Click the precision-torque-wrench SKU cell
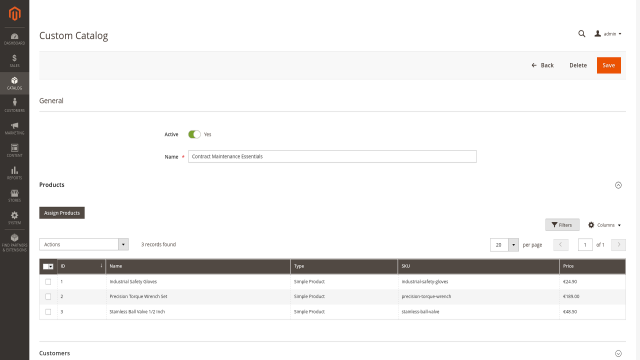The width and height of the screenshot is (640, 360). tap(426, 297)
